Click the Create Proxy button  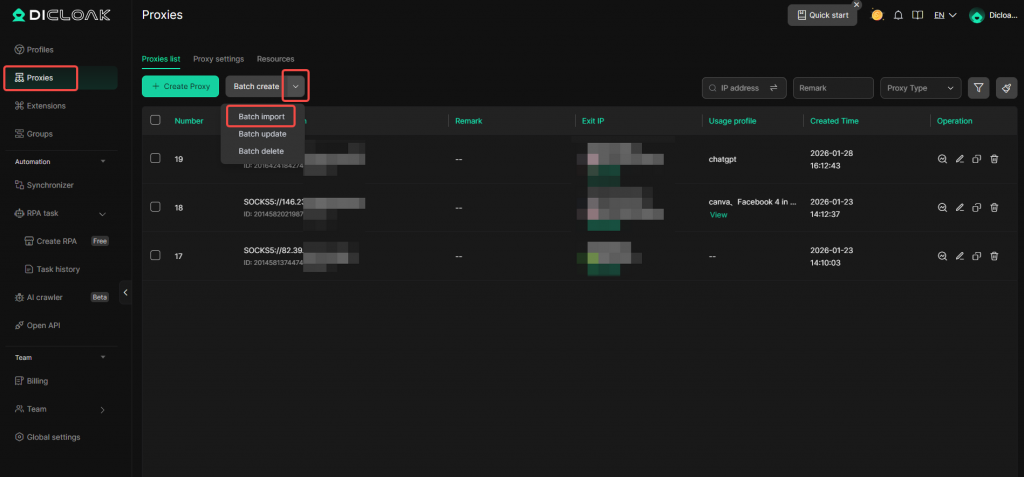point(181,87)
